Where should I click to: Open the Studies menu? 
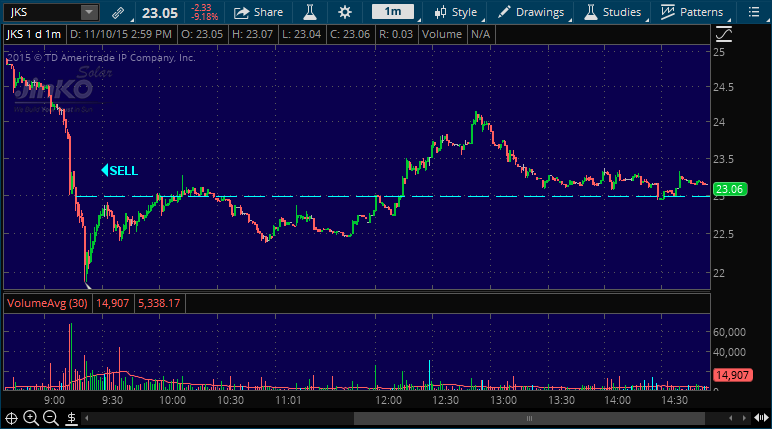click(612, 12)
